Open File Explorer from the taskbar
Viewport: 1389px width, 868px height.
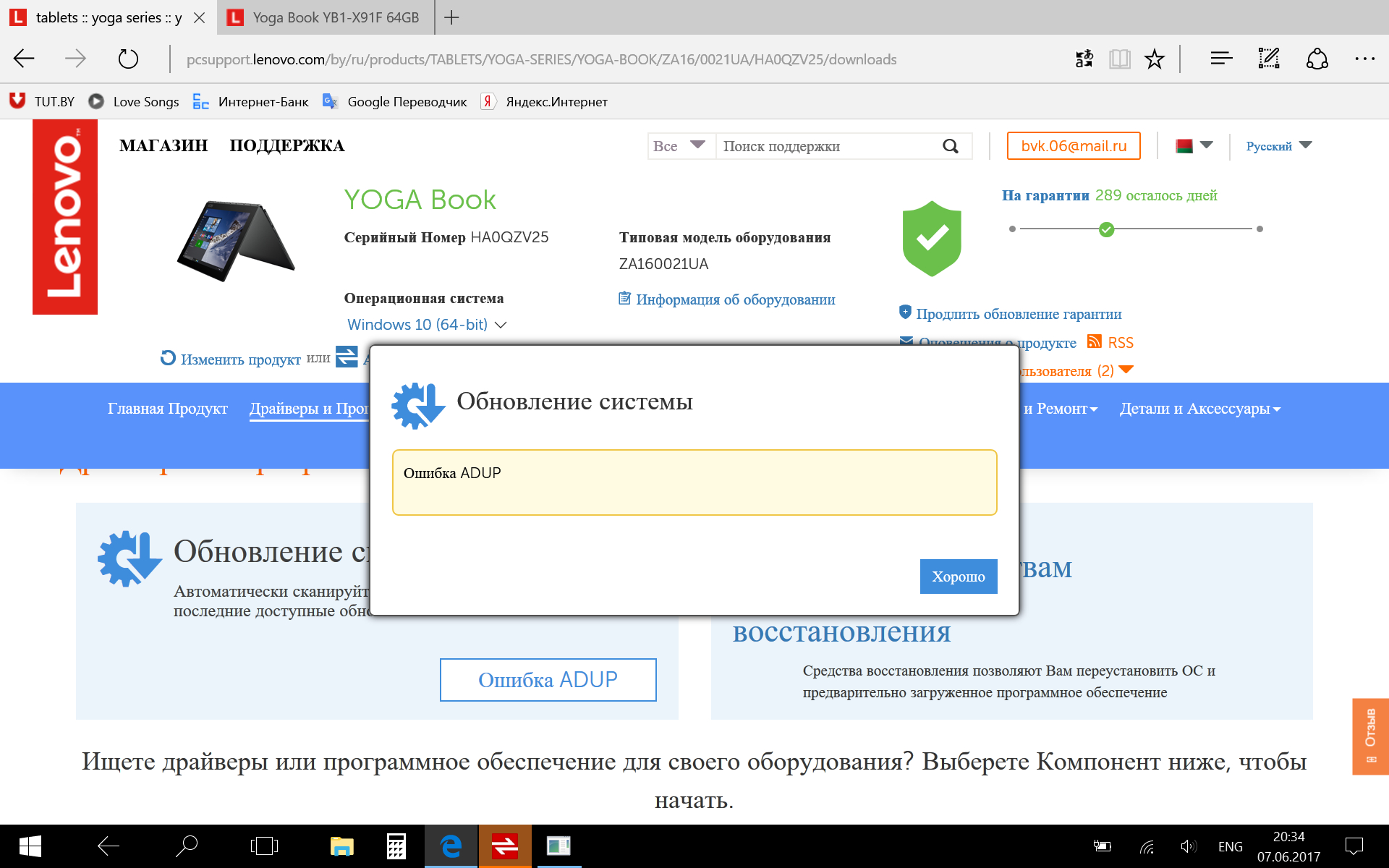(341, 846)
